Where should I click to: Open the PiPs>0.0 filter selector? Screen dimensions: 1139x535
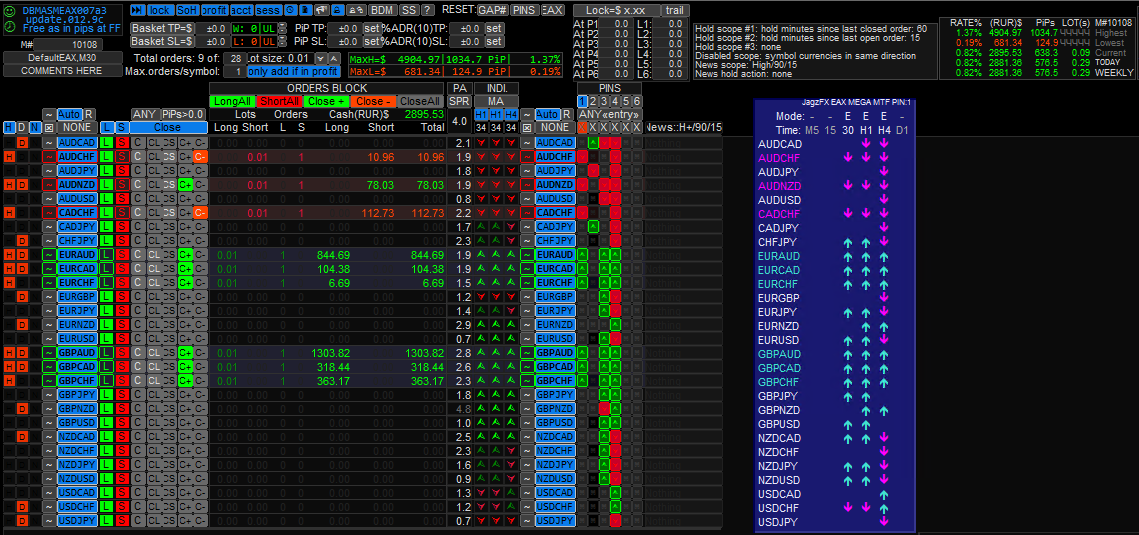click(x=183, y=114)
